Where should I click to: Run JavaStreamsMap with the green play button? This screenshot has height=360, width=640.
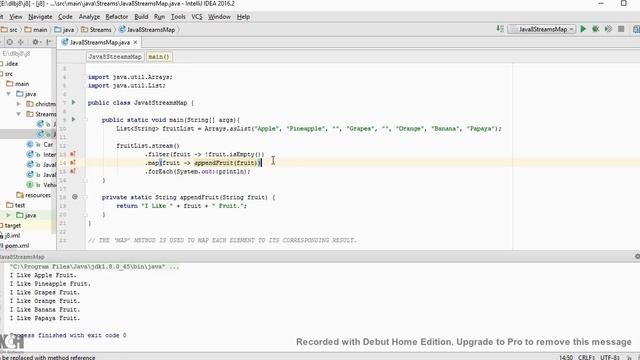(583, 29)
